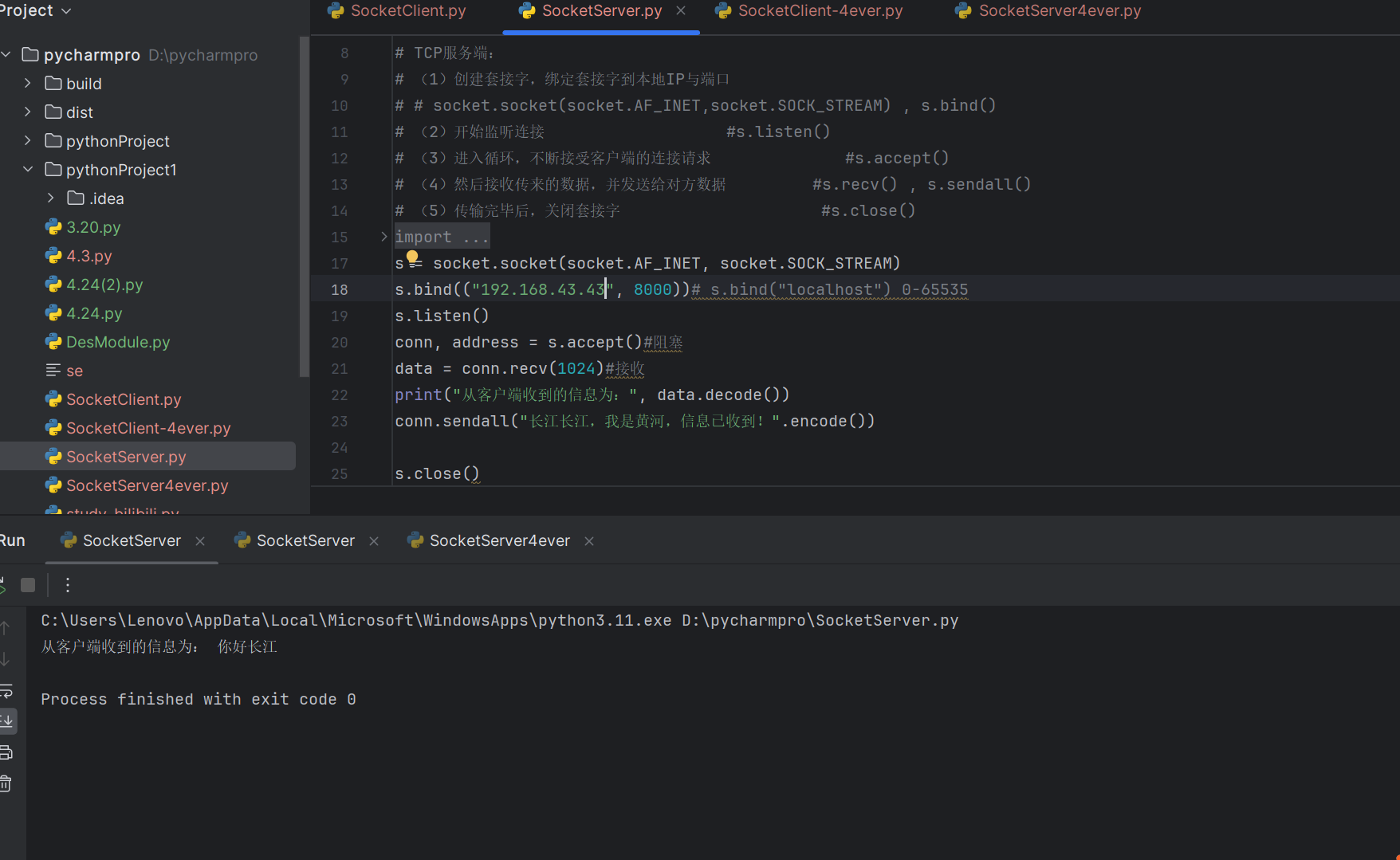Image resolution: width=1400 pixels, height=860 pixels.
Task: Click the Stop button in Run toolbar
Action: [x=28, y=585]
